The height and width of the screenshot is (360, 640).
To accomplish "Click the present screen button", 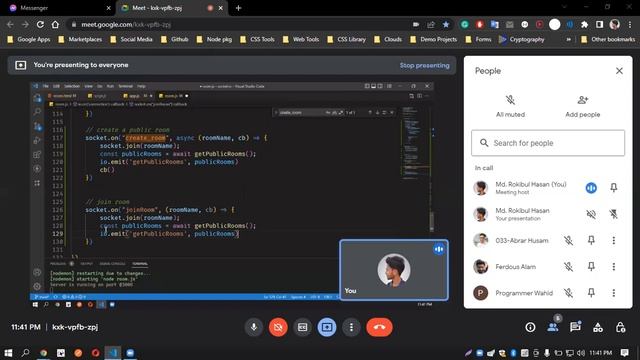I will click(x=327, y=327).
